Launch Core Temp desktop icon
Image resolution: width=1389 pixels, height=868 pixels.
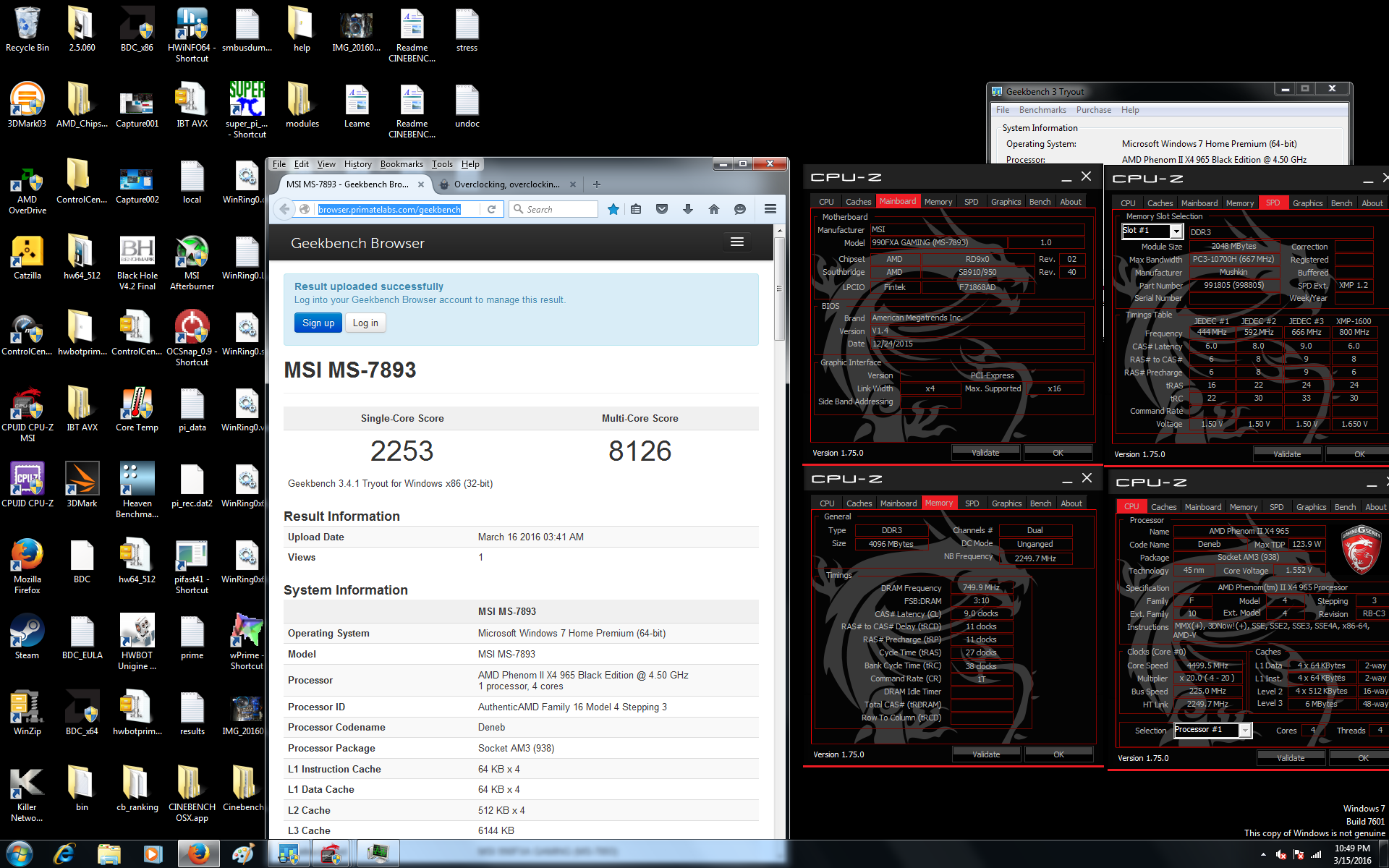click(x=137, y=409)
